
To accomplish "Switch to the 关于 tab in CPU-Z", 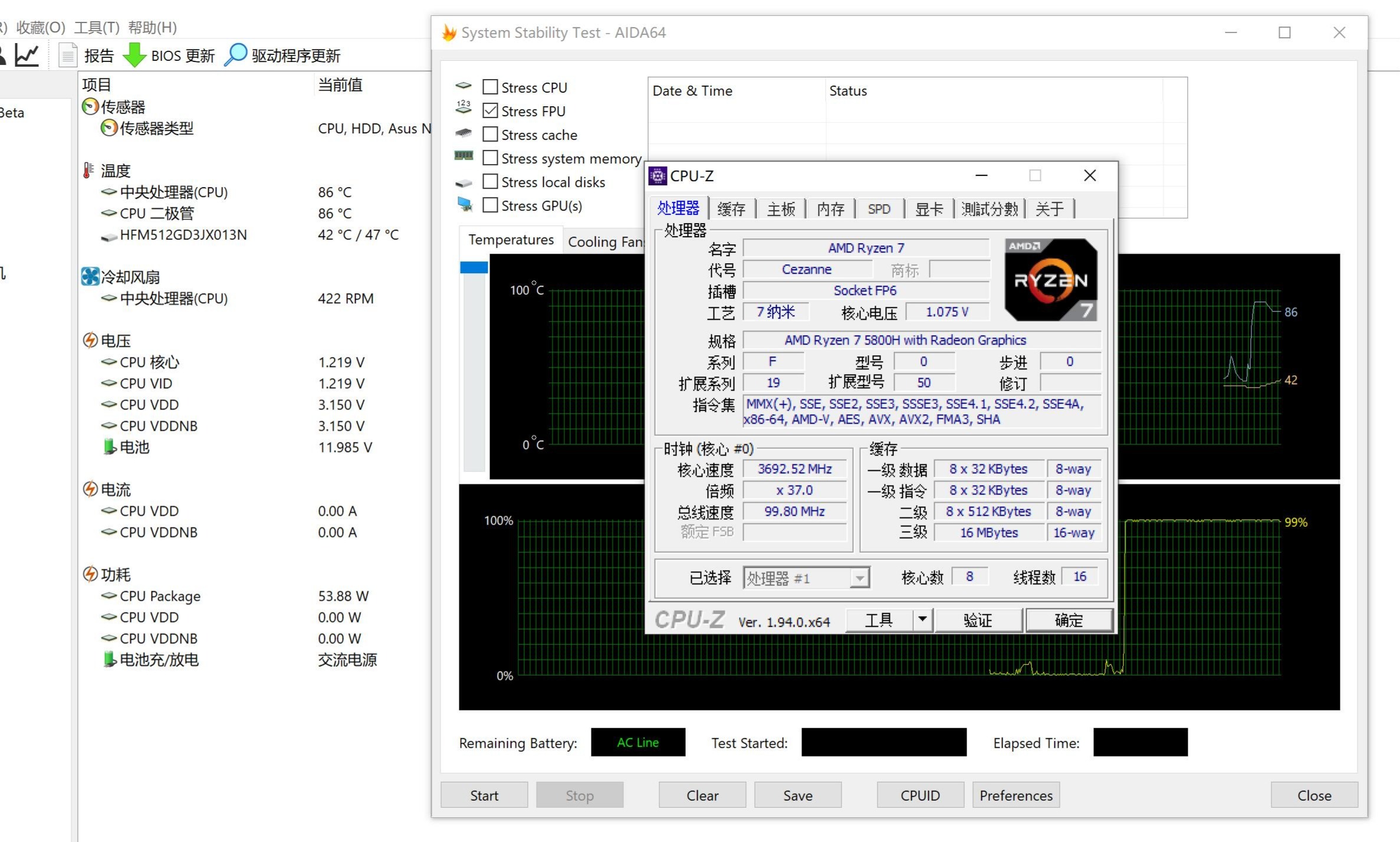I will coord(1050,209).
